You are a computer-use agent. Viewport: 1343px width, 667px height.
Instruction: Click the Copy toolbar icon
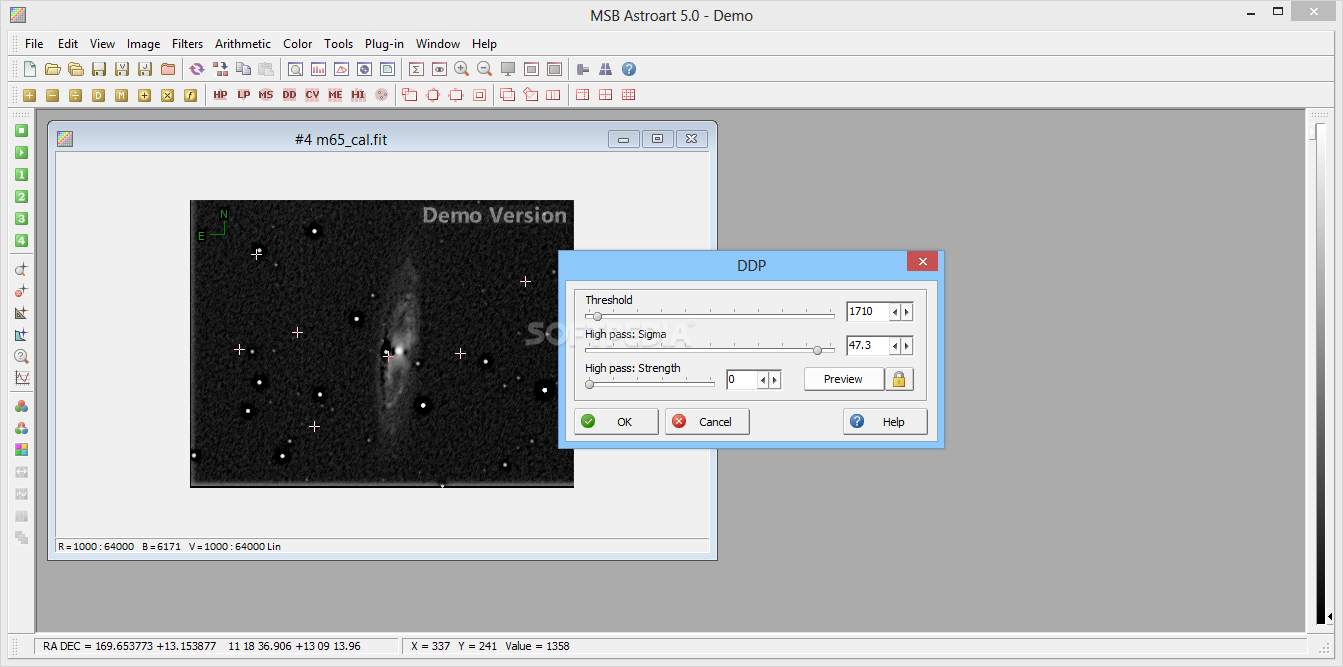tap(243, 69)
